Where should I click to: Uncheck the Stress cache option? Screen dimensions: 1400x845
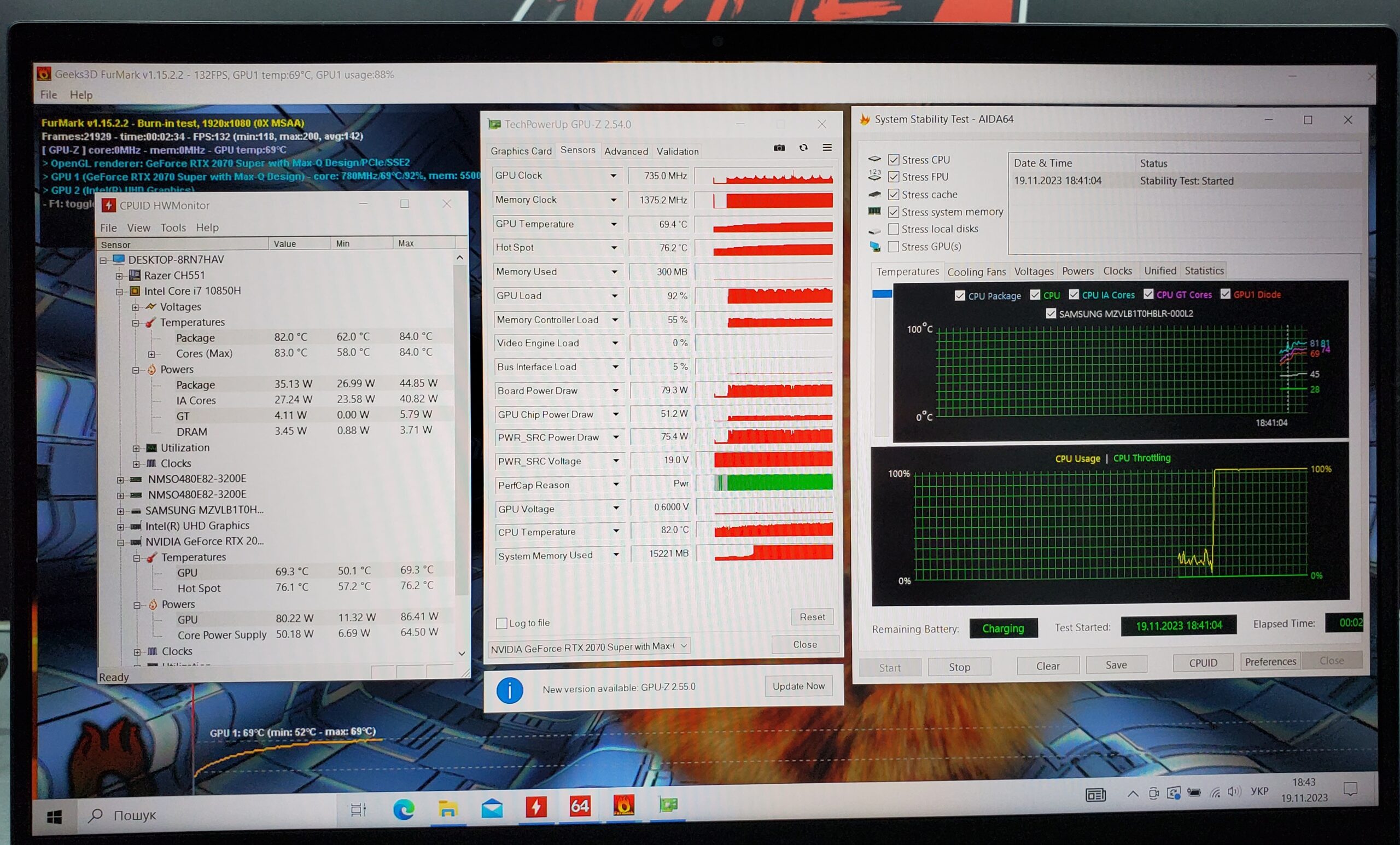click(x=893, y=194)
